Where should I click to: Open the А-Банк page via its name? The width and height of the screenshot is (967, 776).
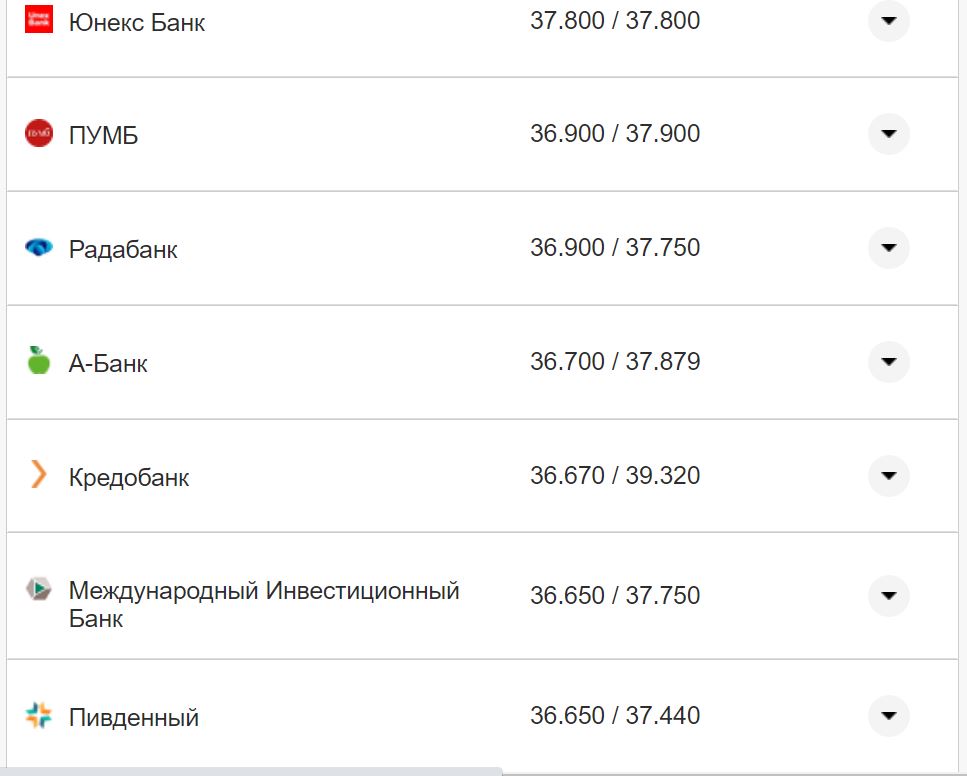[x=108, y=363]
